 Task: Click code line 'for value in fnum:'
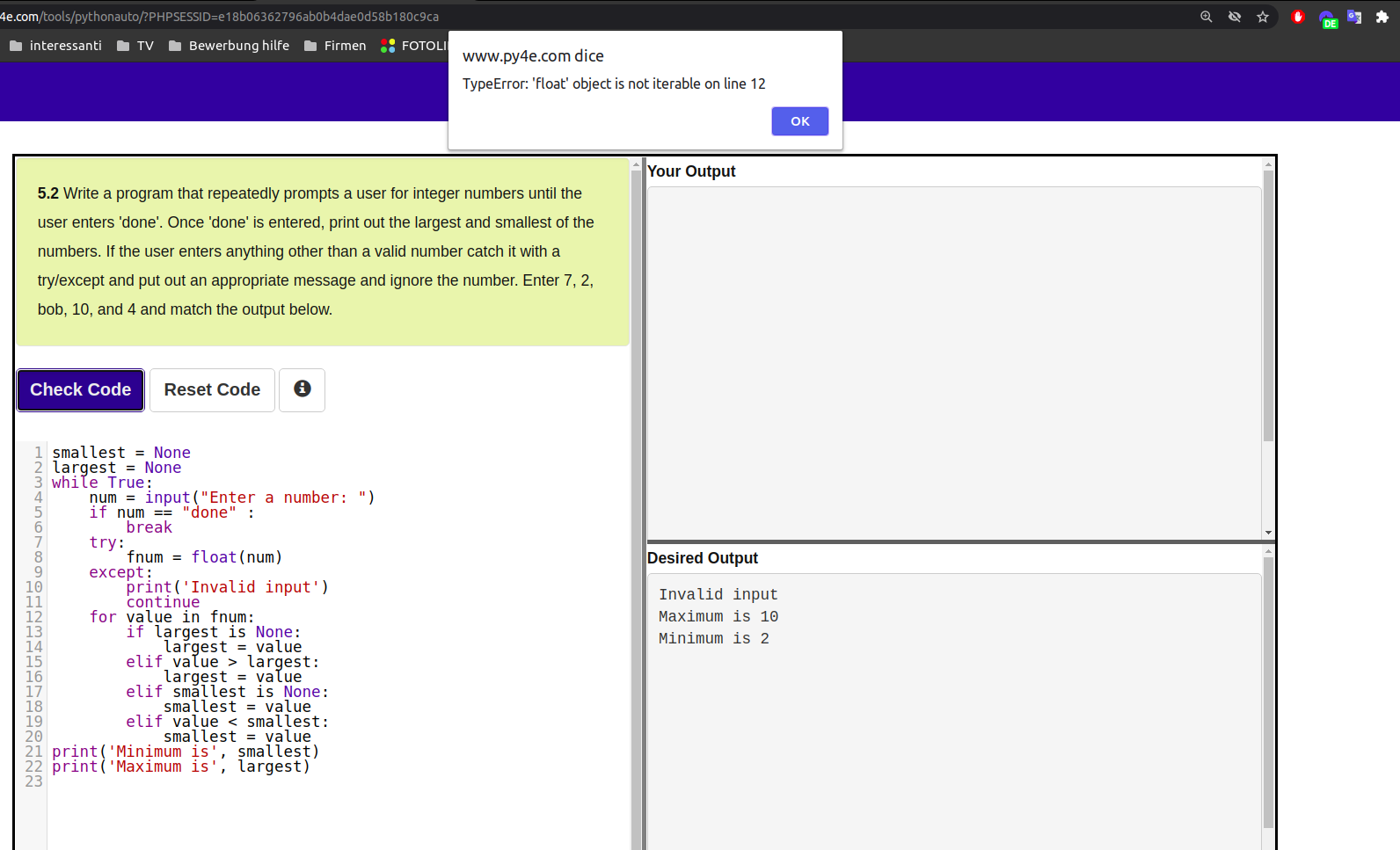point(171,617)
